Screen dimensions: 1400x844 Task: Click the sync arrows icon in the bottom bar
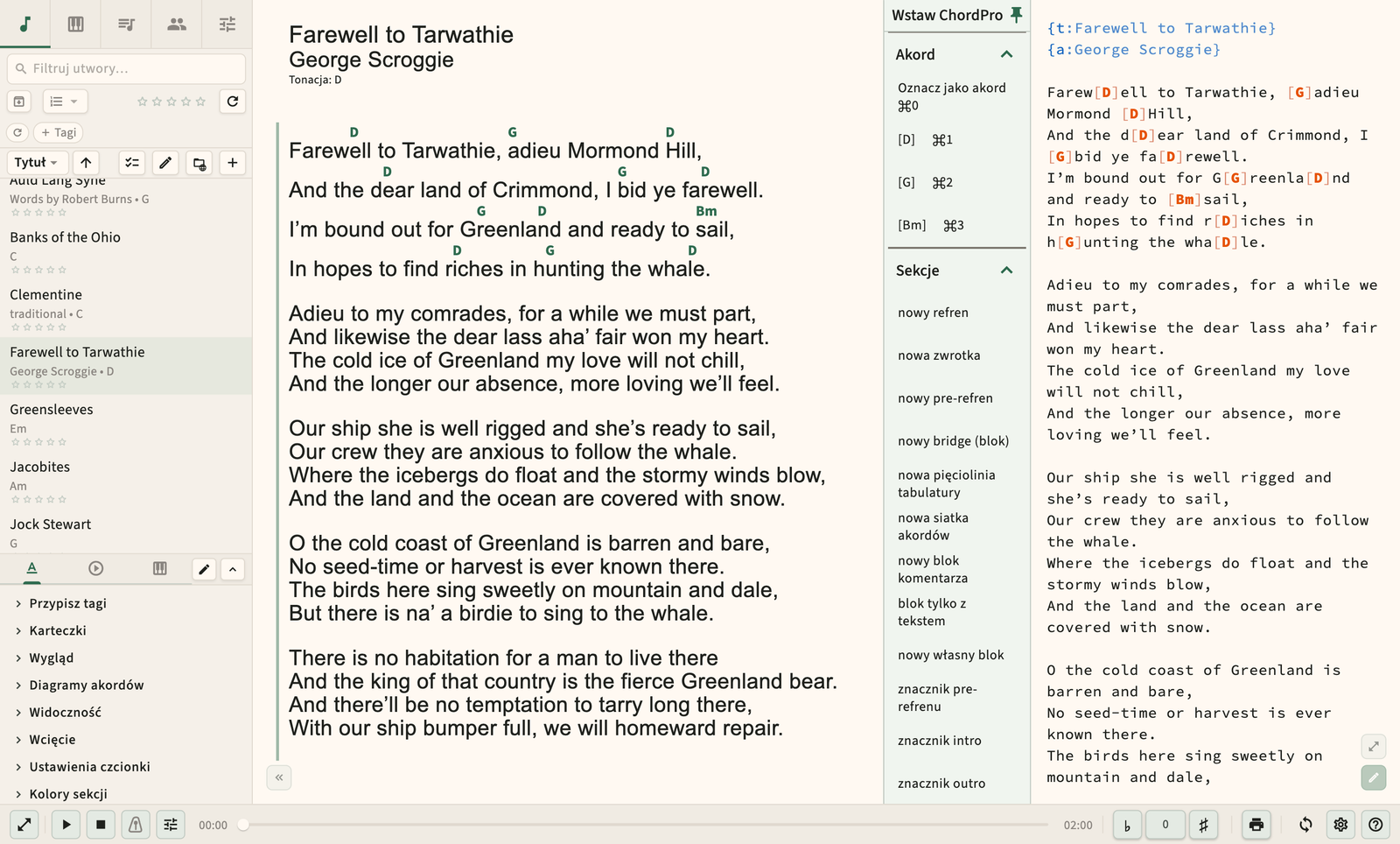[x=1305, y=825]
